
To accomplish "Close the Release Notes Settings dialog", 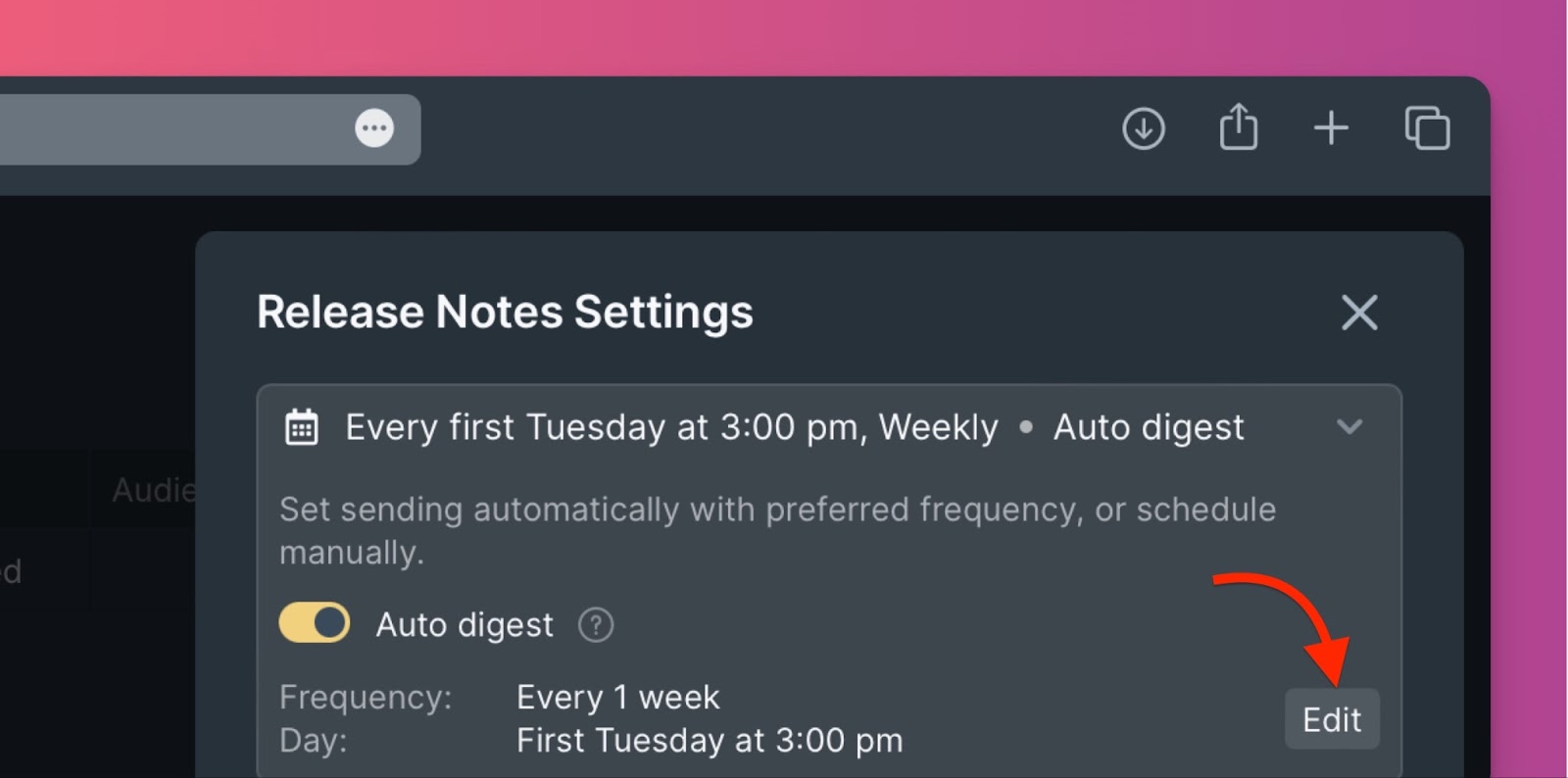I will (1359, 314).
